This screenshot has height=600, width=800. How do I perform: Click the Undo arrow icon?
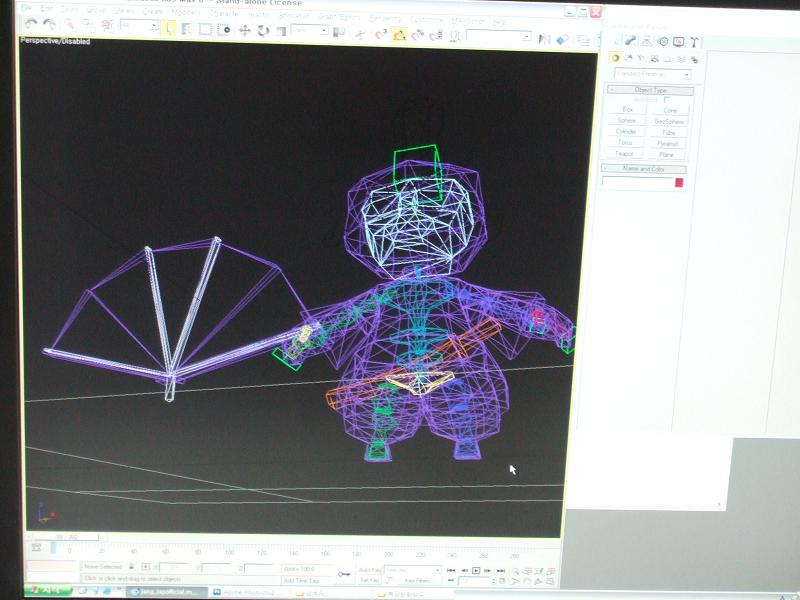32,24
